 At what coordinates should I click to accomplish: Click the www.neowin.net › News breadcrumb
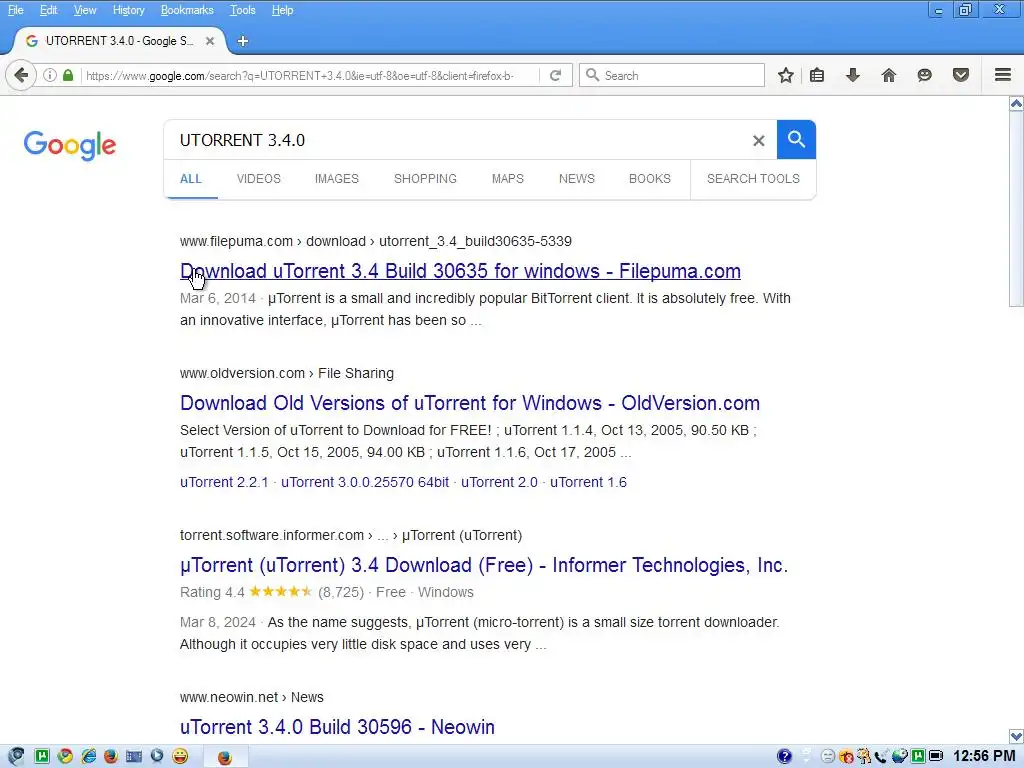[252, 697]
